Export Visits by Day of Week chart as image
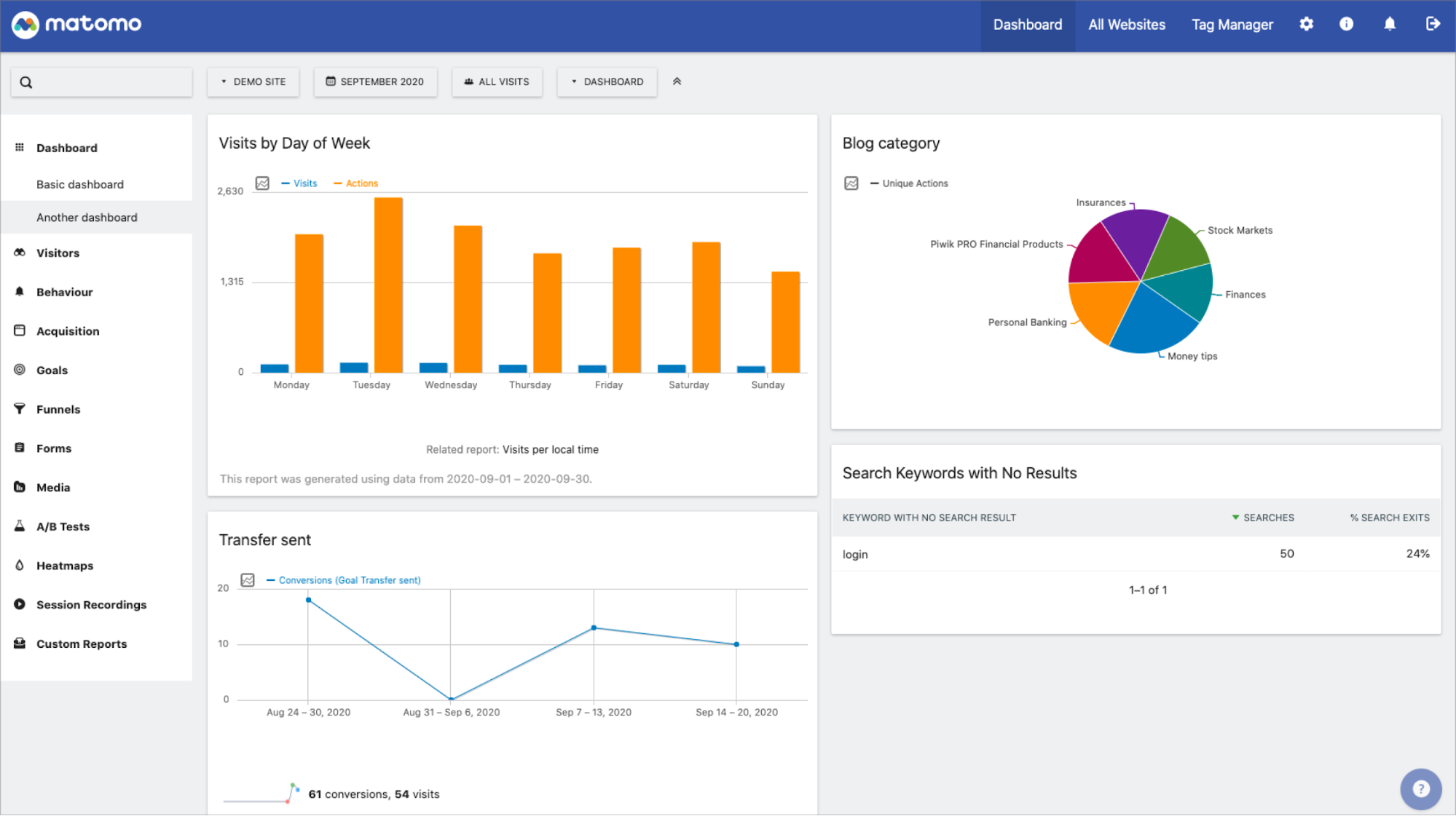 261,183
